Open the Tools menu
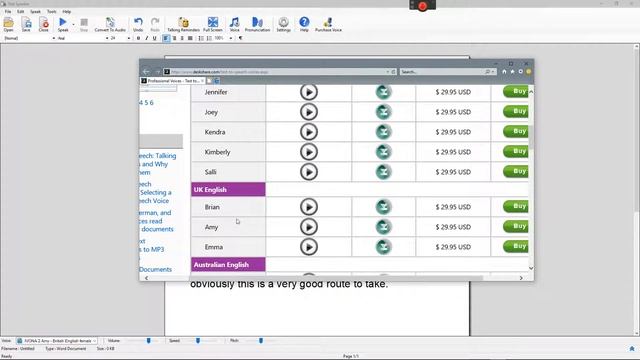 coord(51,11)
